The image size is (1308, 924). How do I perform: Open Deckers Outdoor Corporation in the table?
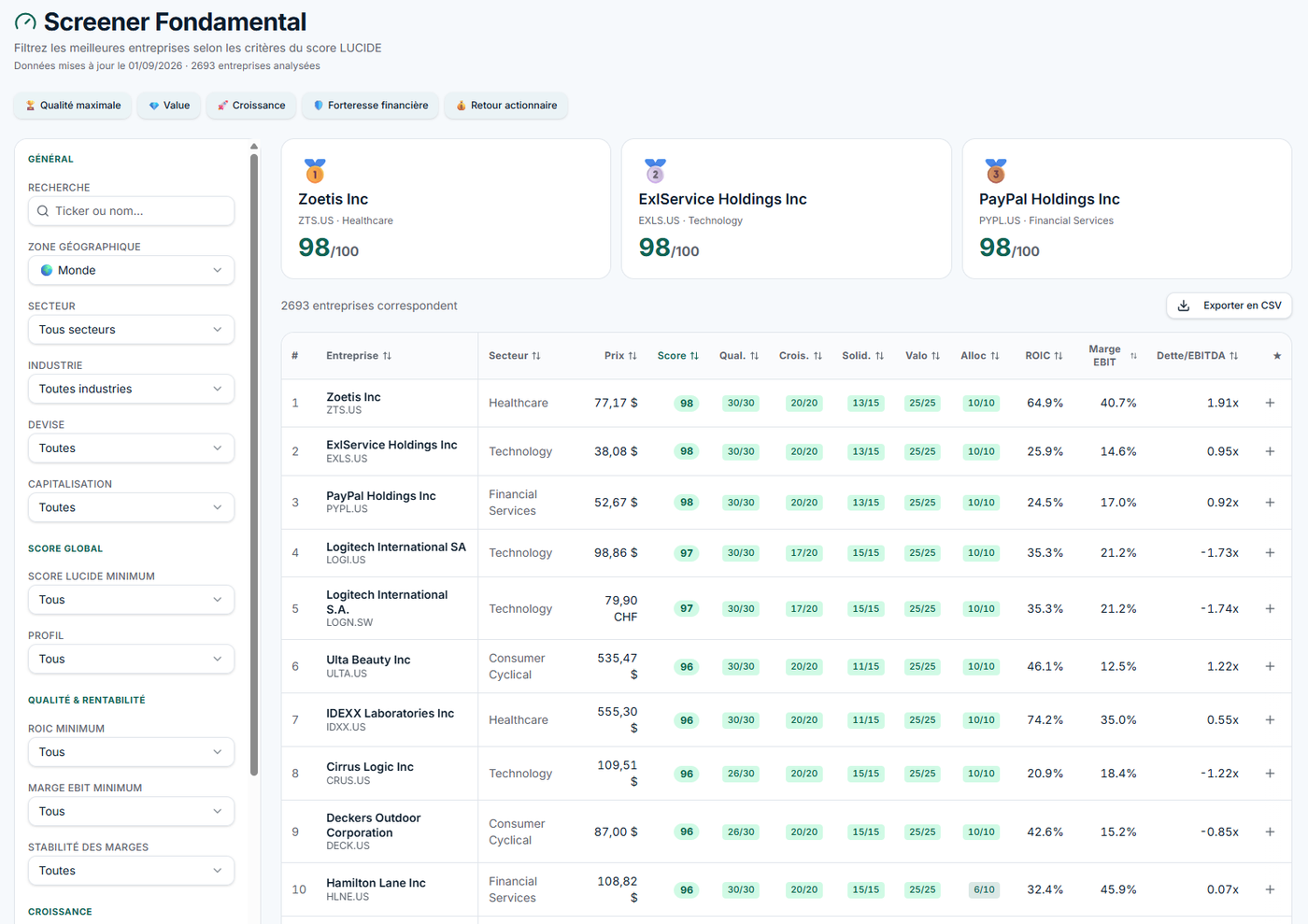coord(373,825)
